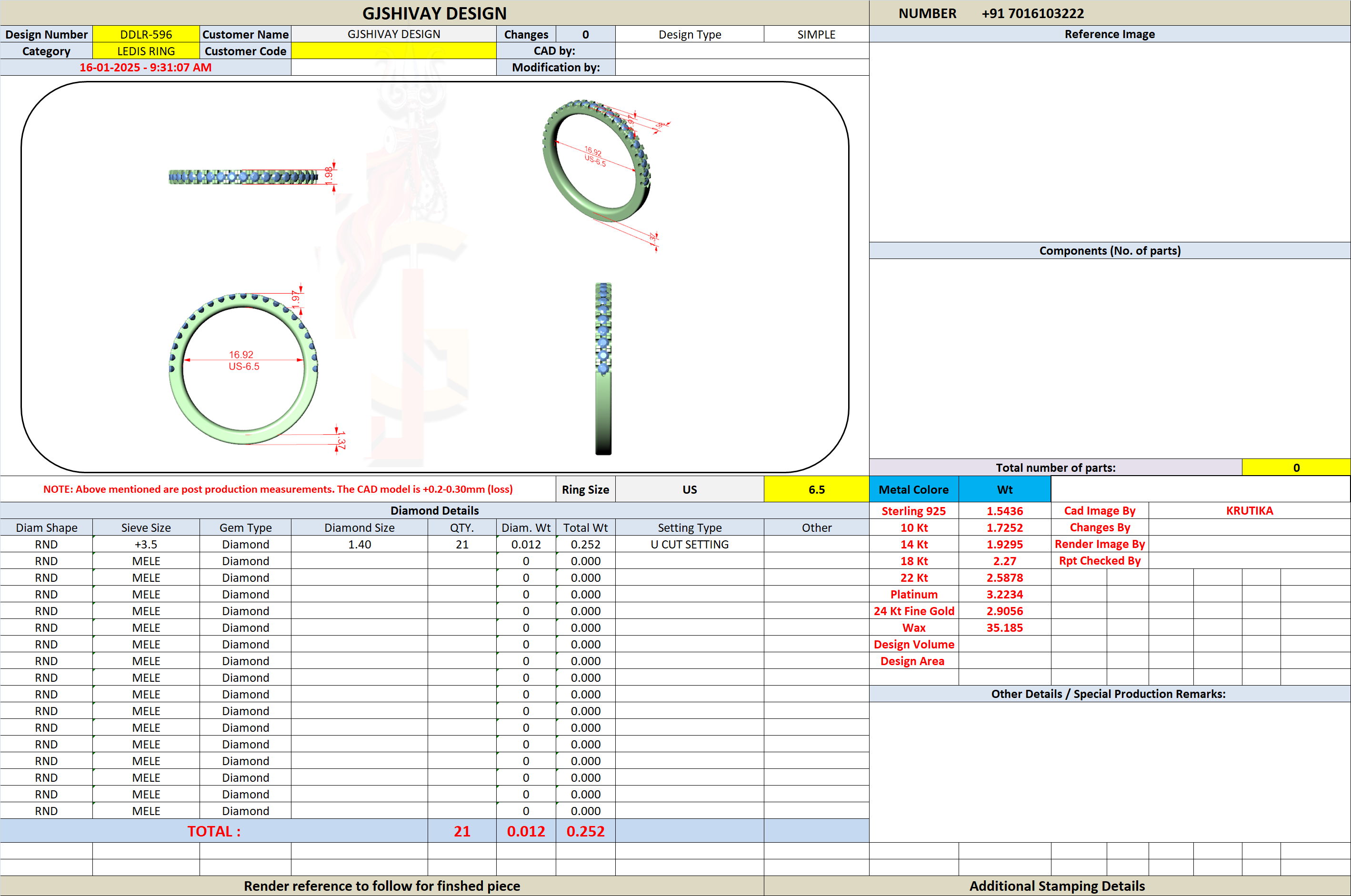Select Sterling 925 weight 1.5436

click(x=1004, y=511)
